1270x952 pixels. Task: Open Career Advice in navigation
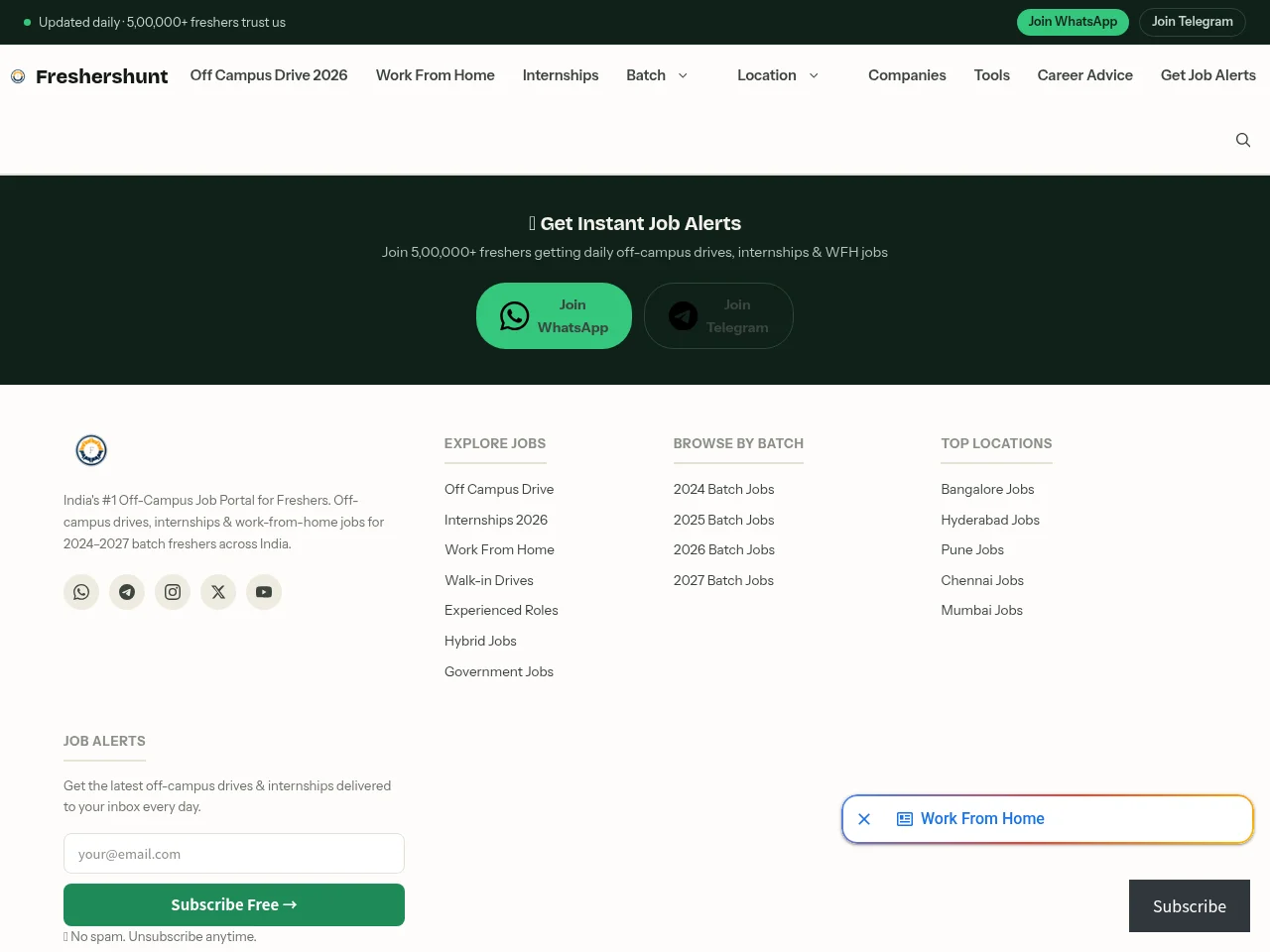click(x=1085, y=75)
